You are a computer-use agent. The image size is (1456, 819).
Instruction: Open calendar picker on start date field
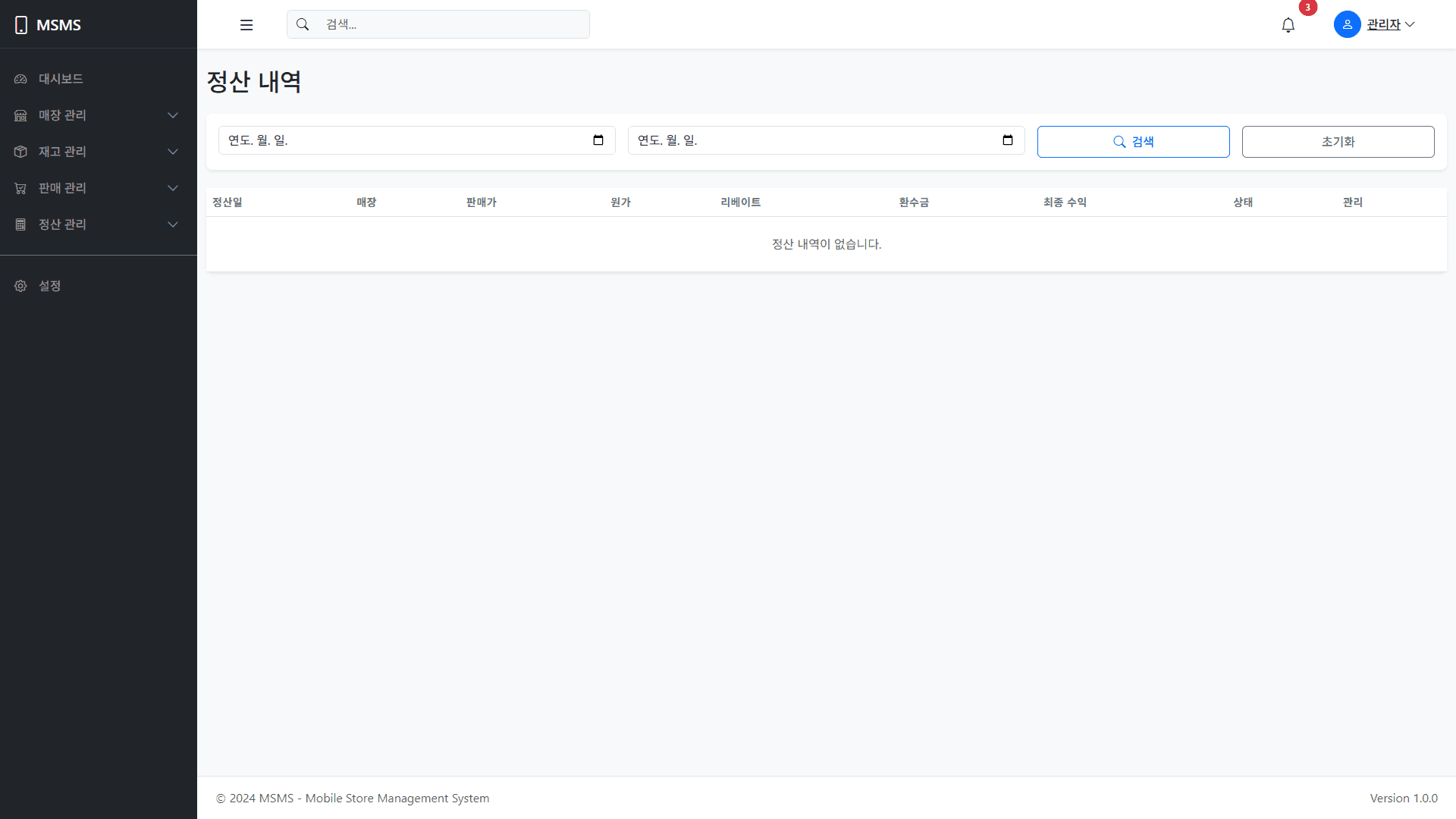point(598,140)
